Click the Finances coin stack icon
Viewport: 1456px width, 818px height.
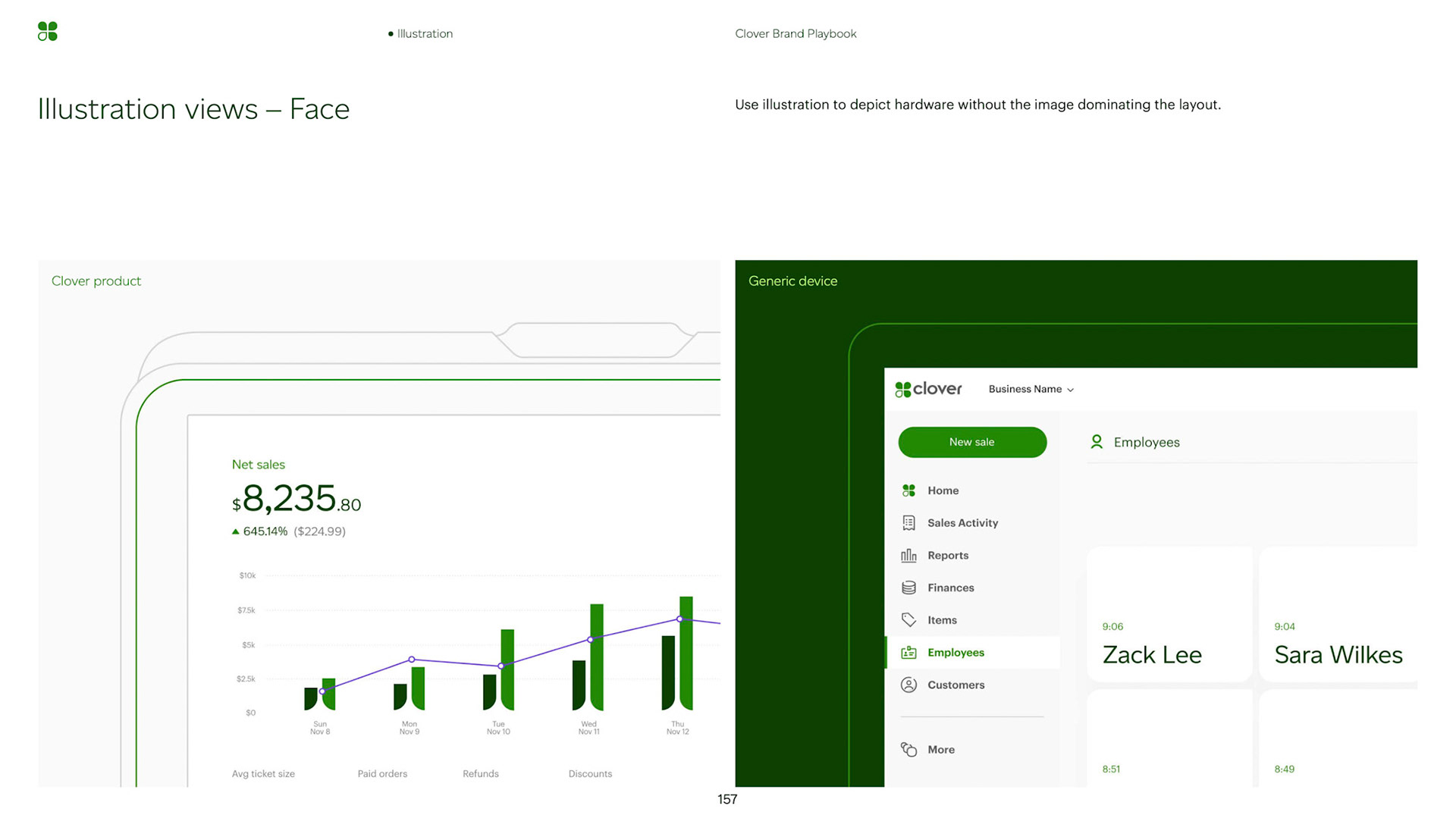[x=908, y=588]
